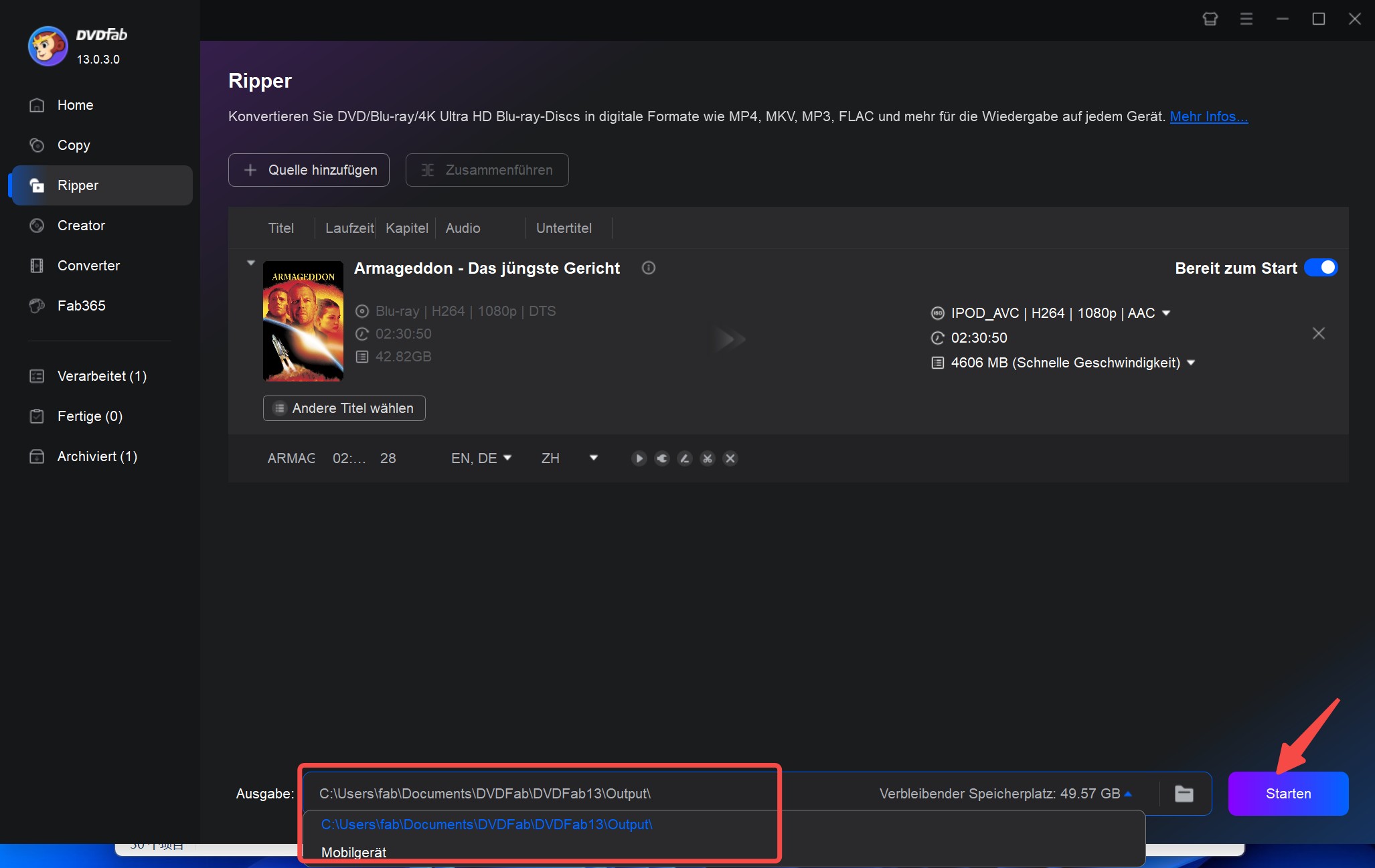Click the Home icon in sidebar

pos(37,105)
